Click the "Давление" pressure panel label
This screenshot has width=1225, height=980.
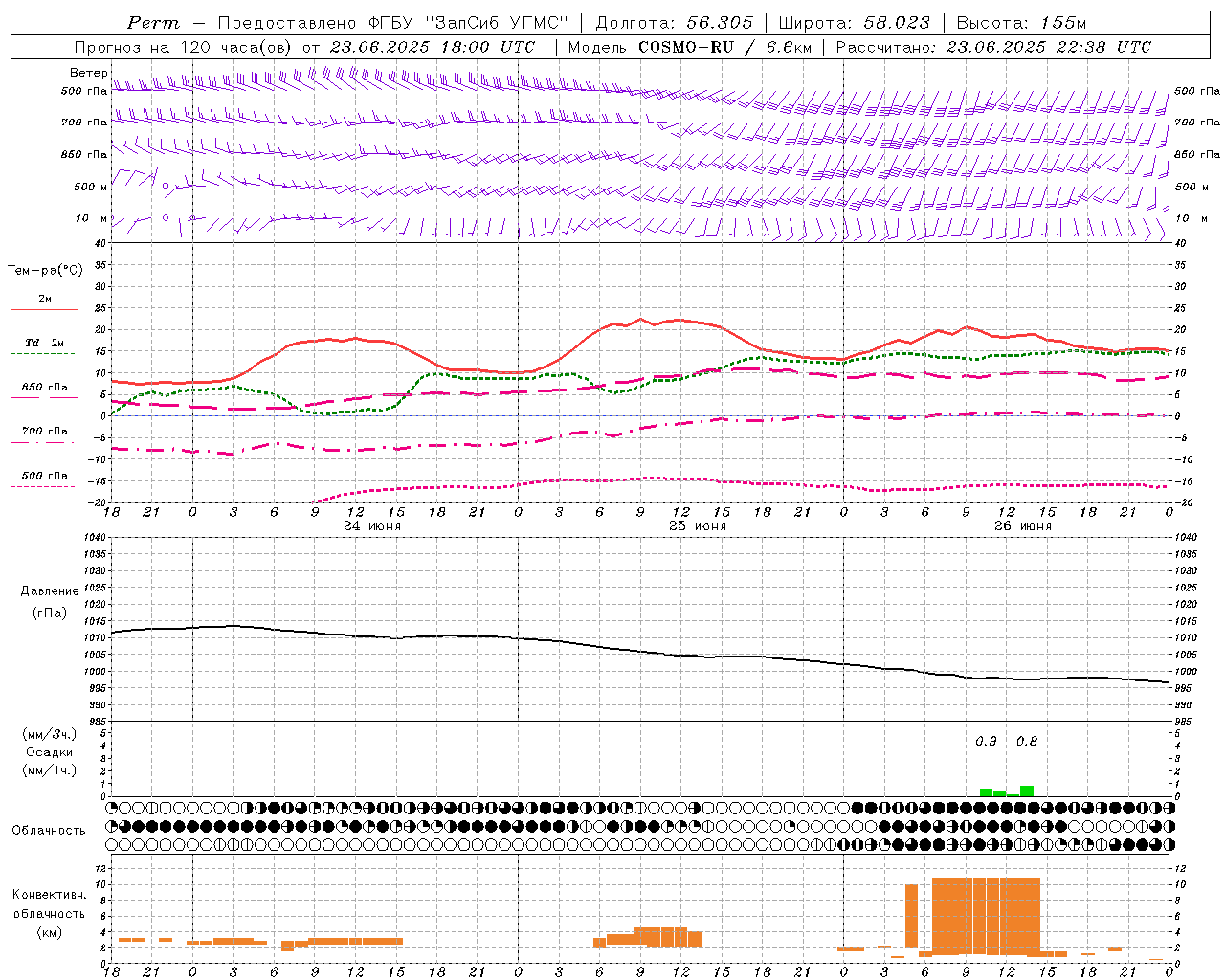(x=50, y=591)
